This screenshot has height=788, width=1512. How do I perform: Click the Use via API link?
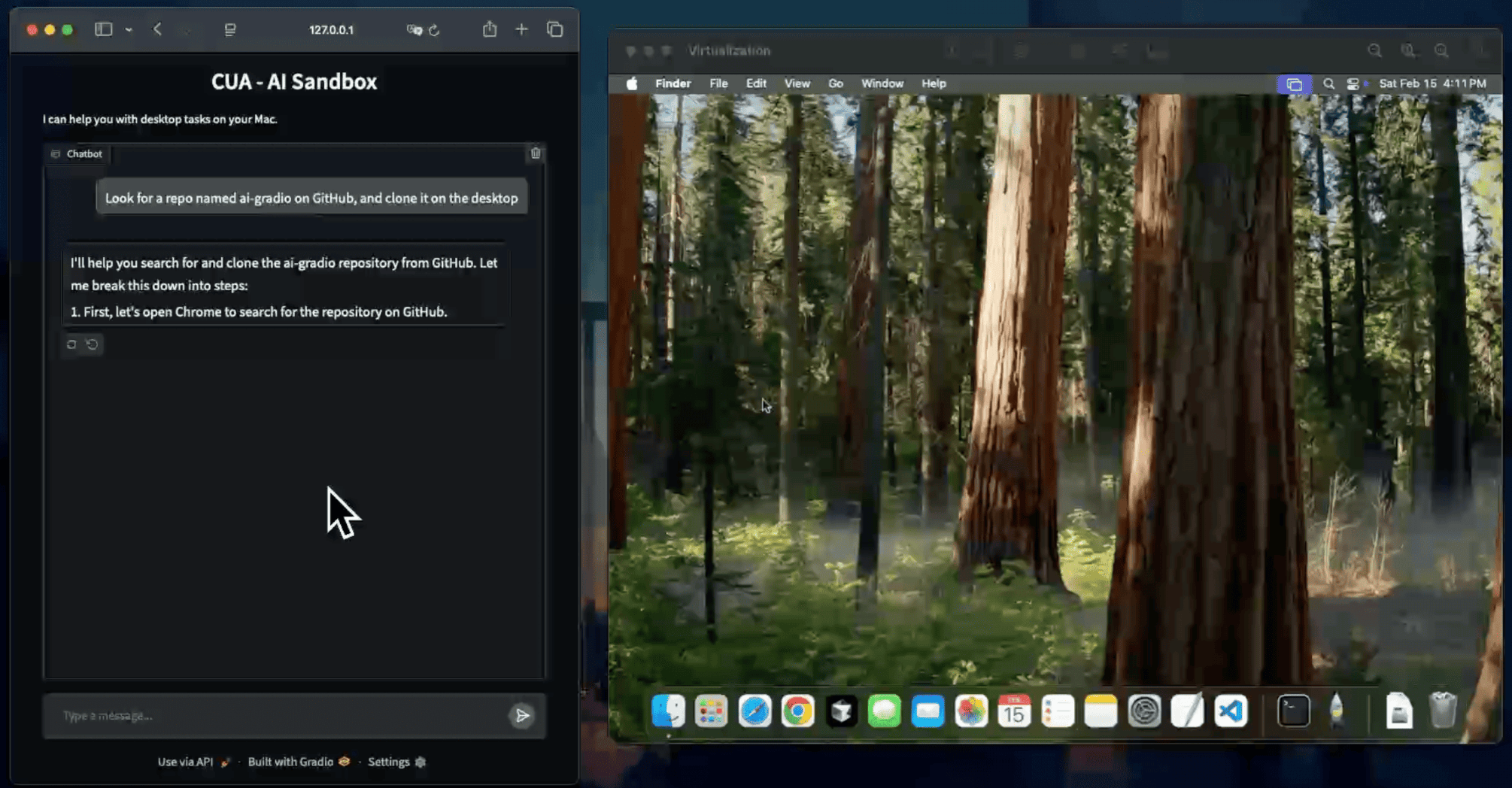[193, 762]
